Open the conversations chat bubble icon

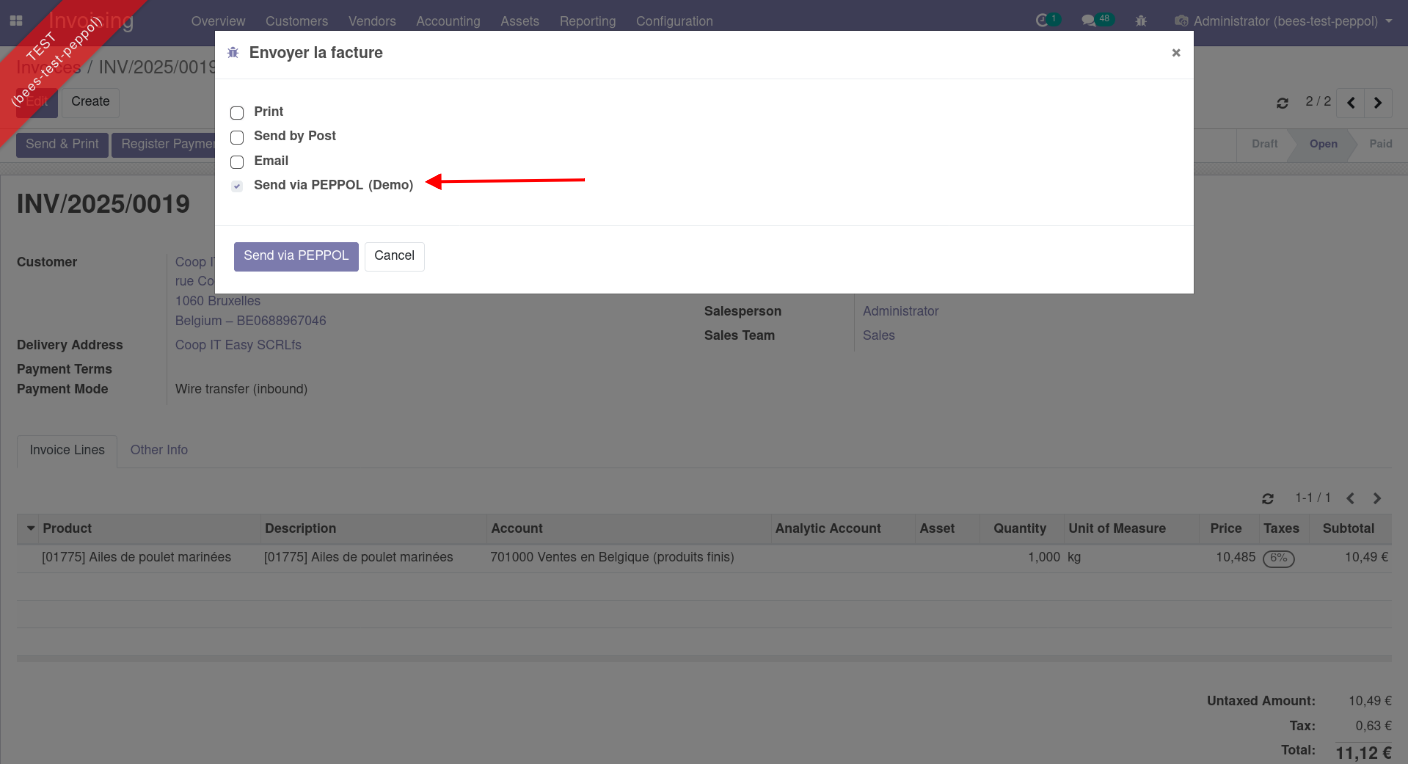pyautogui.click(x=1089, y=20)
